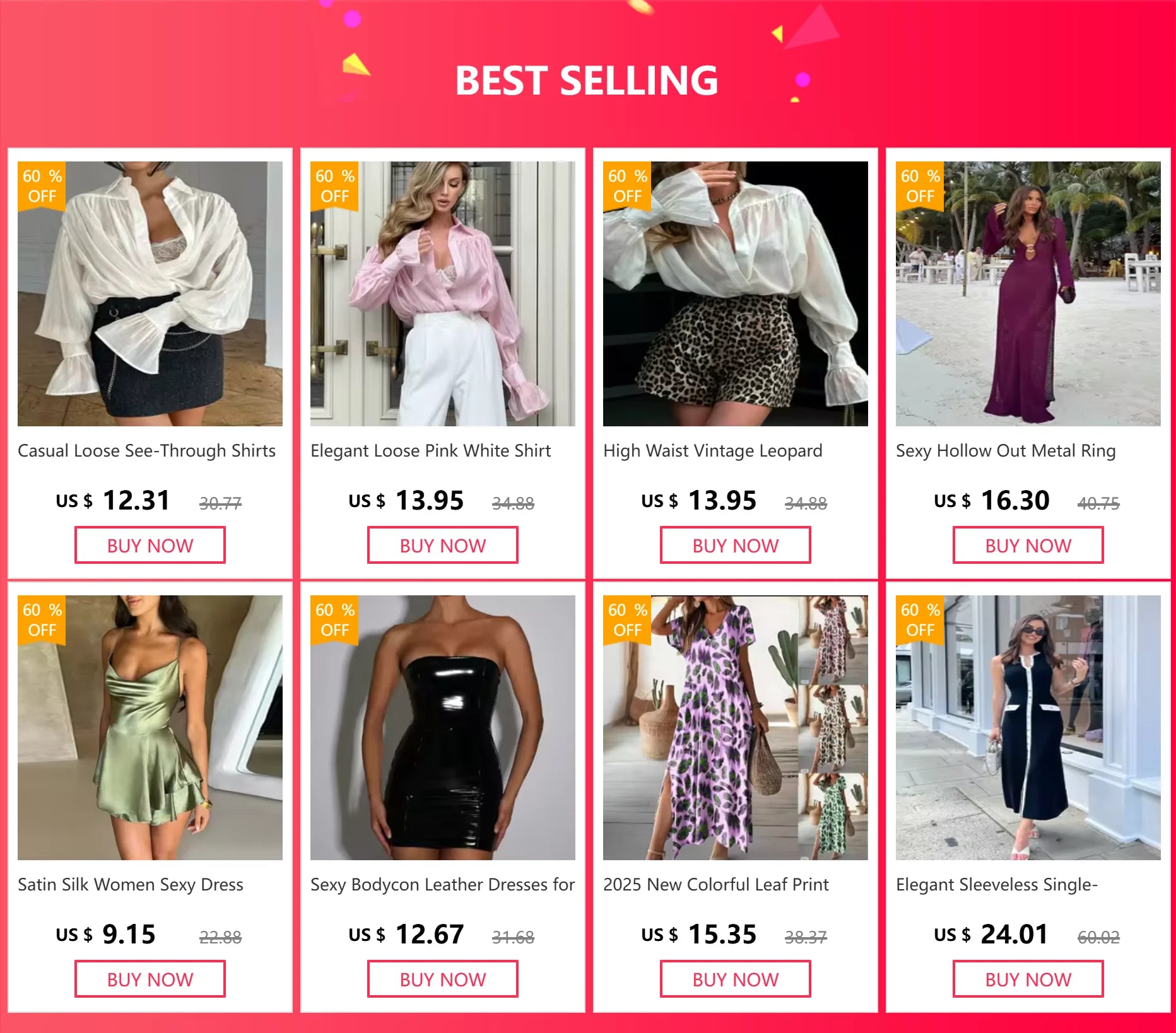Open the purple maxi dress image
1176x1033 pixels.
pos(1028,294)
